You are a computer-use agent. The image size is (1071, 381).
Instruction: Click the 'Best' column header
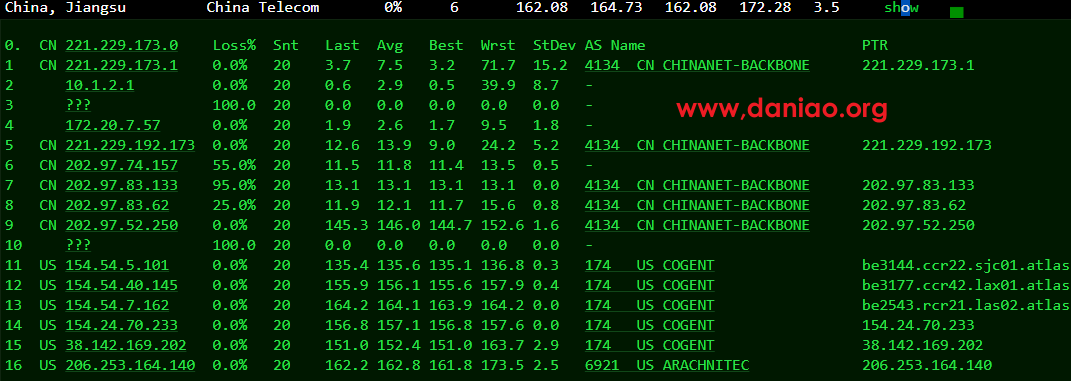pyautogui.click(x=446, y=45)
